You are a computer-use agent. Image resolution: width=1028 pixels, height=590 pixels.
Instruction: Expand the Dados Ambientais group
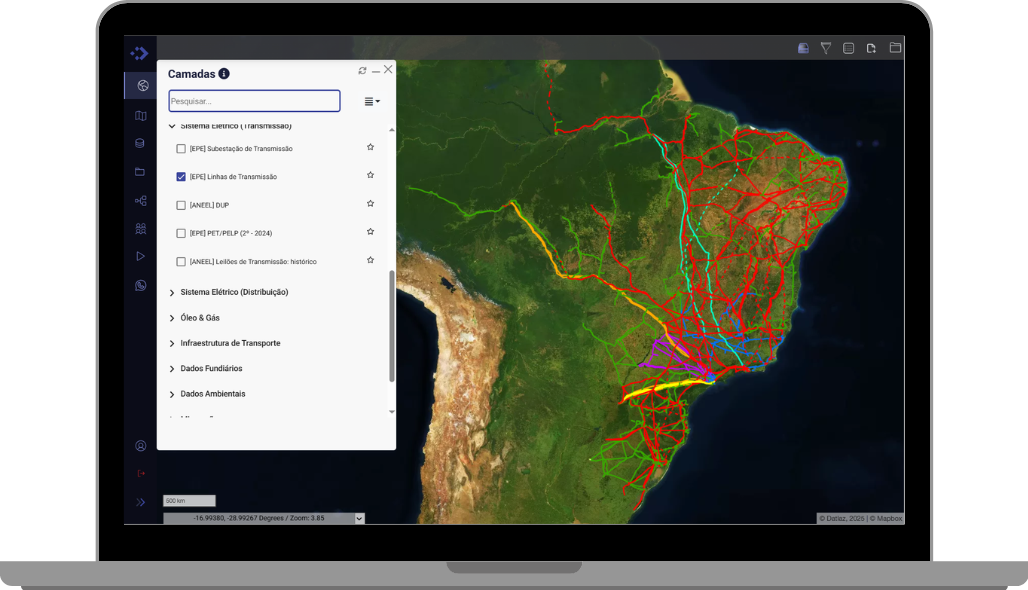pyautogui.click(x=172, y=395)
